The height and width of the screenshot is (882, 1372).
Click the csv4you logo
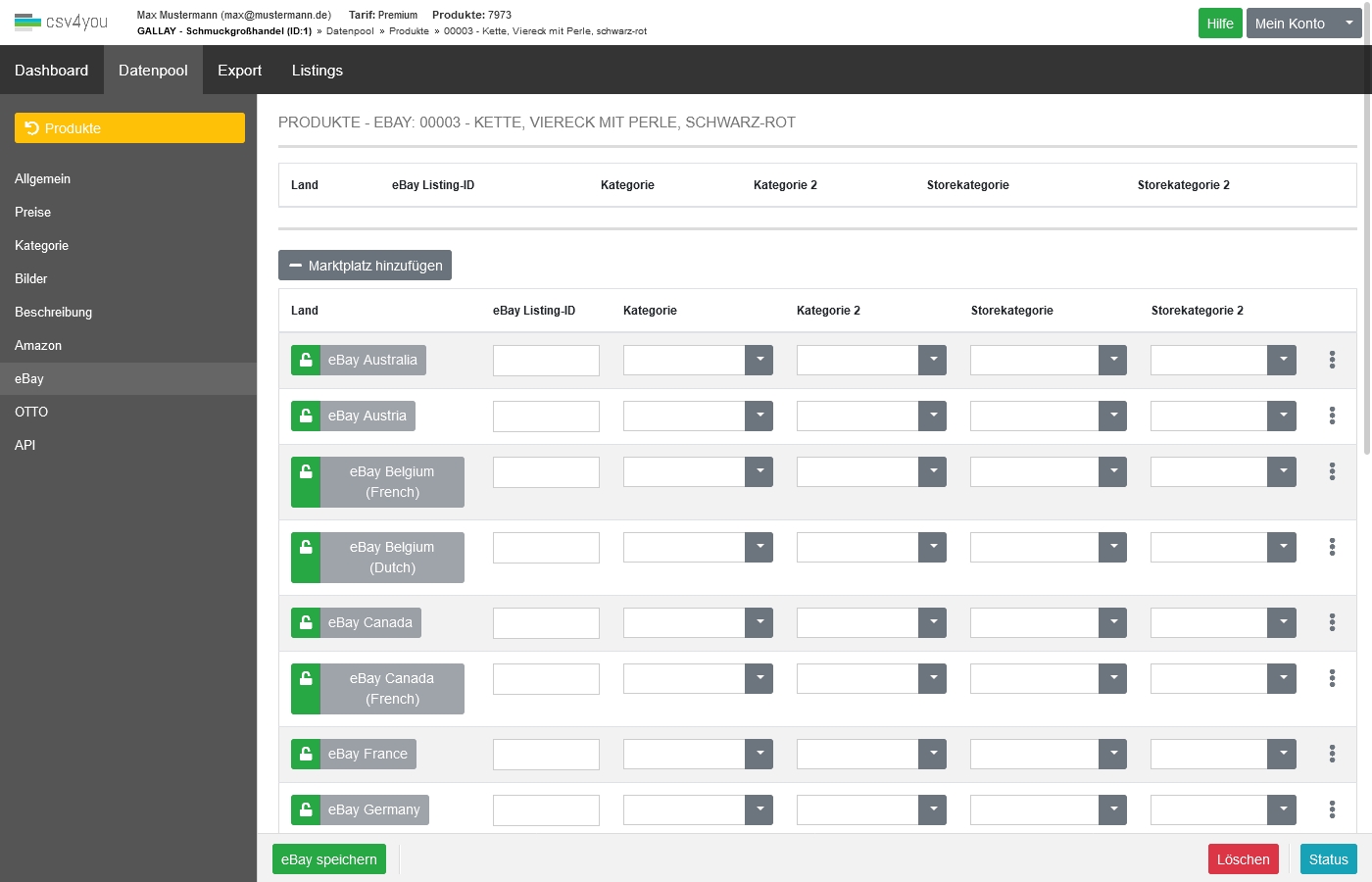pos(61,22)
